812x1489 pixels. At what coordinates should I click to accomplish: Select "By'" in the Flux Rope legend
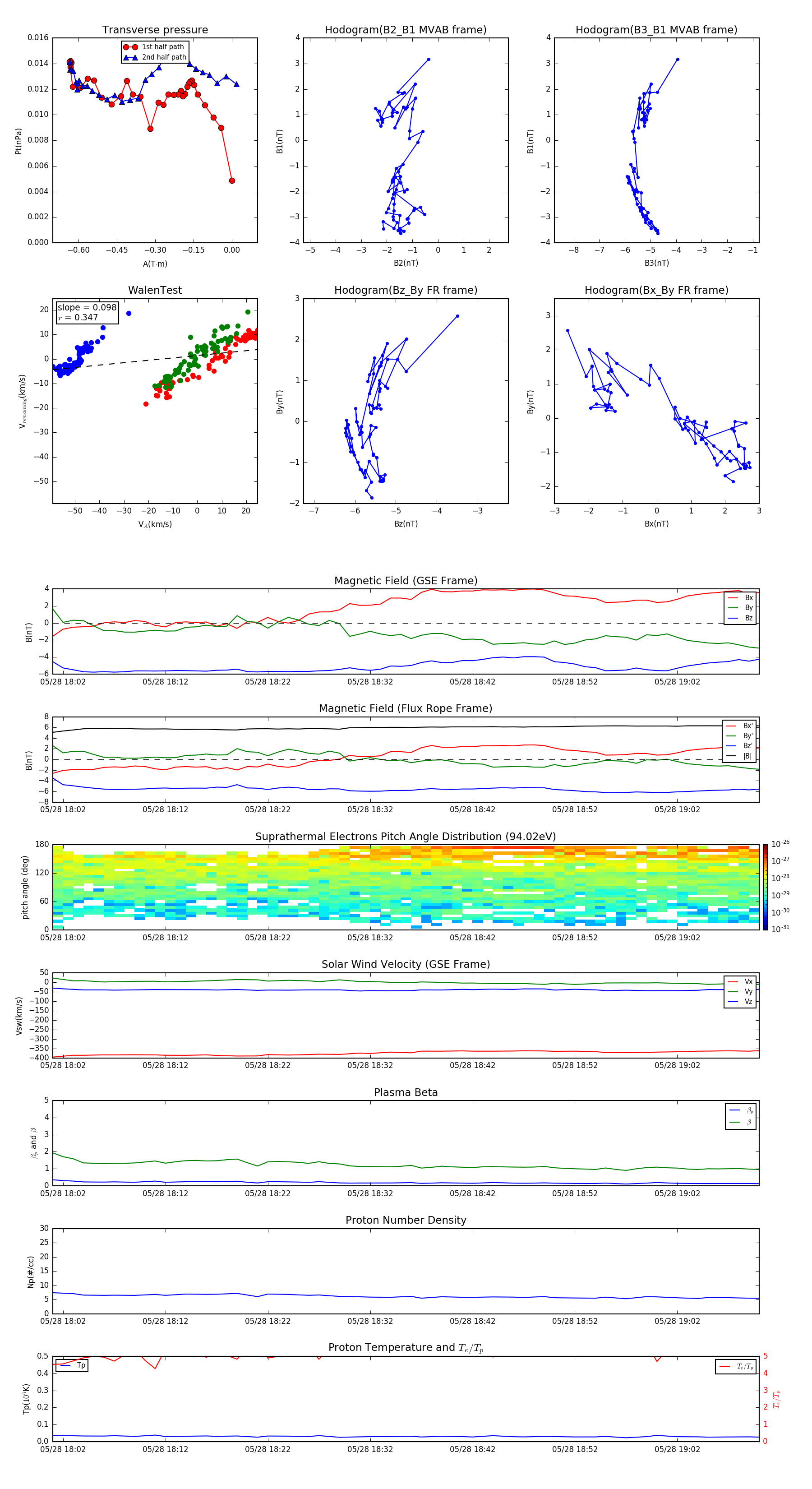coord(739,736)
